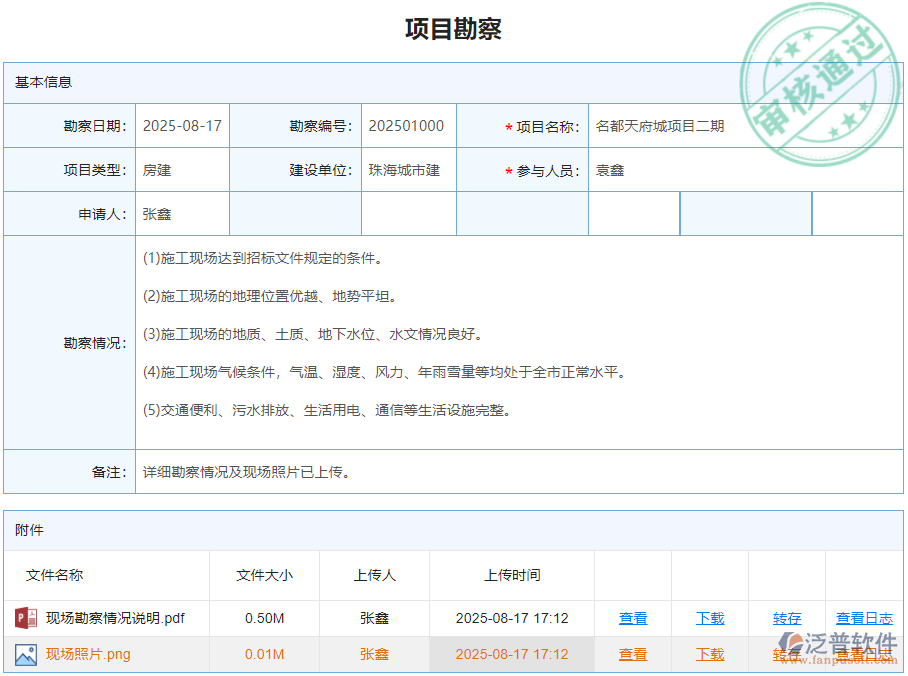The image size is (908, 676).
Task: Click 转存 on the 现场照片.png row
Action: click(786, 654)
